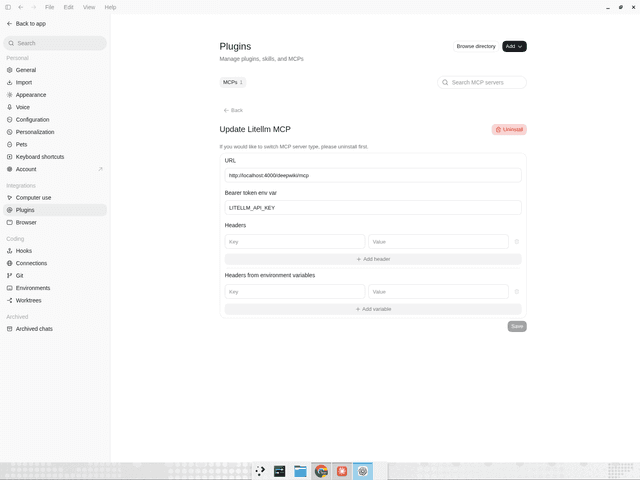Click the Save button
This screenshot has width=640, height=480.
pyautogui.click(x=517, y=327)
